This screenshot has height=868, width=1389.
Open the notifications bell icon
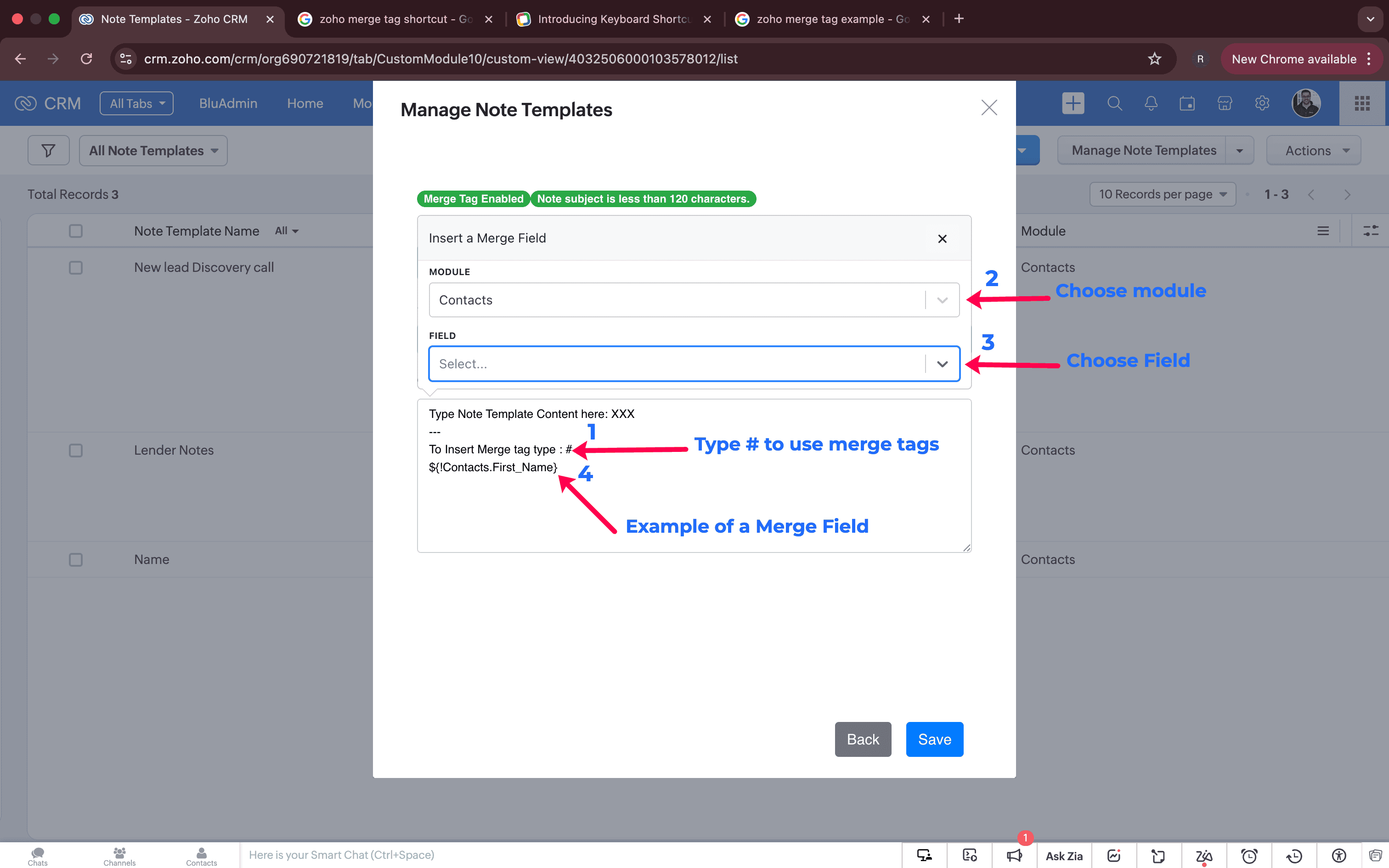pos(1151,103)
